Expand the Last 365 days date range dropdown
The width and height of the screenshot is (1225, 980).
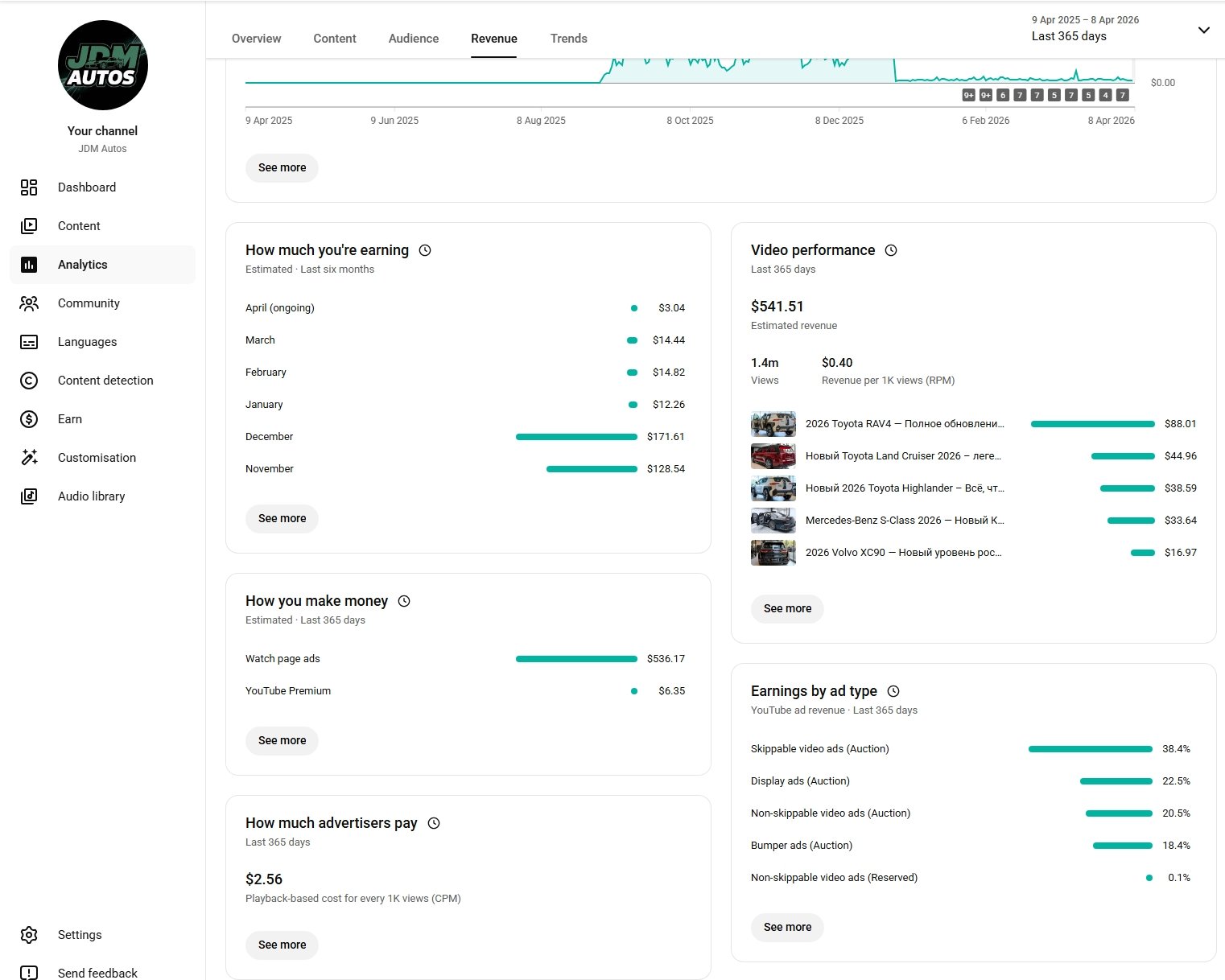[1203, 31]
